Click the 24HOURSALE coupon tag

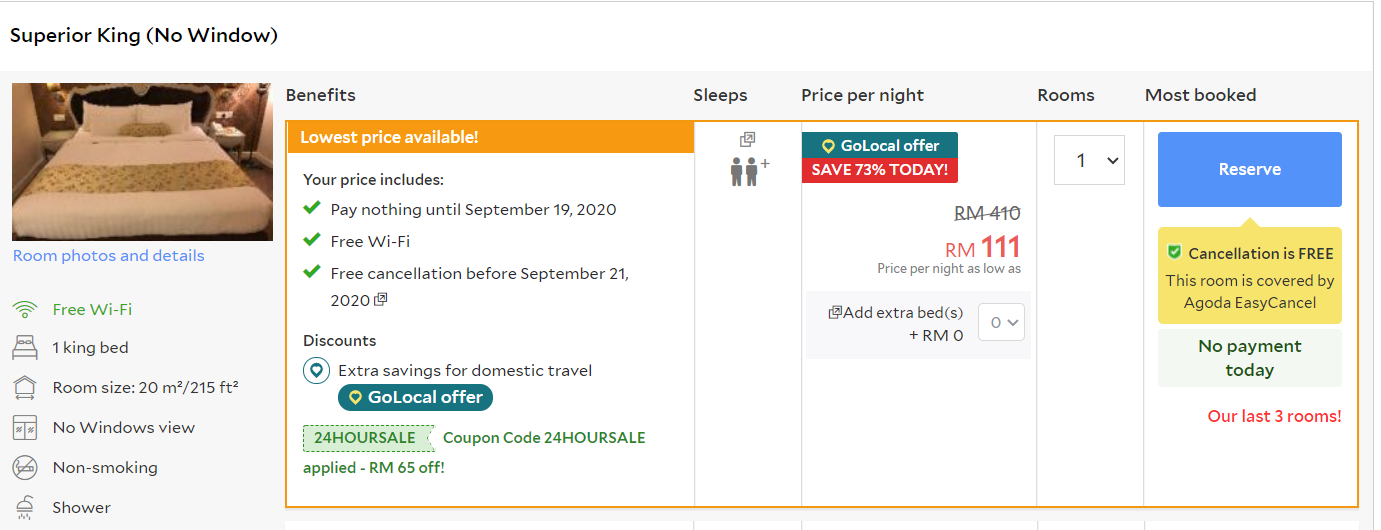366,438
